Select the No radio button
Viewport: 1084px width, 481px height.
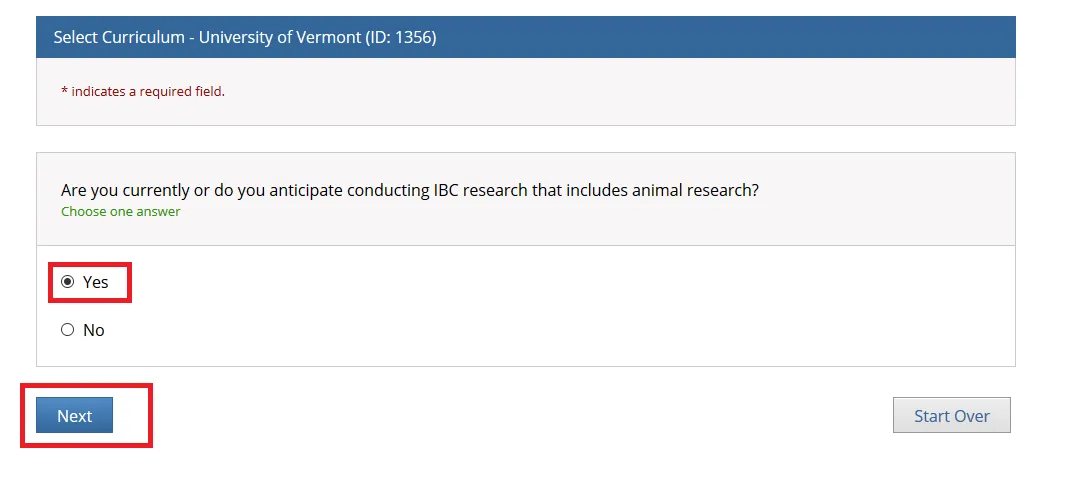(68, 330)
